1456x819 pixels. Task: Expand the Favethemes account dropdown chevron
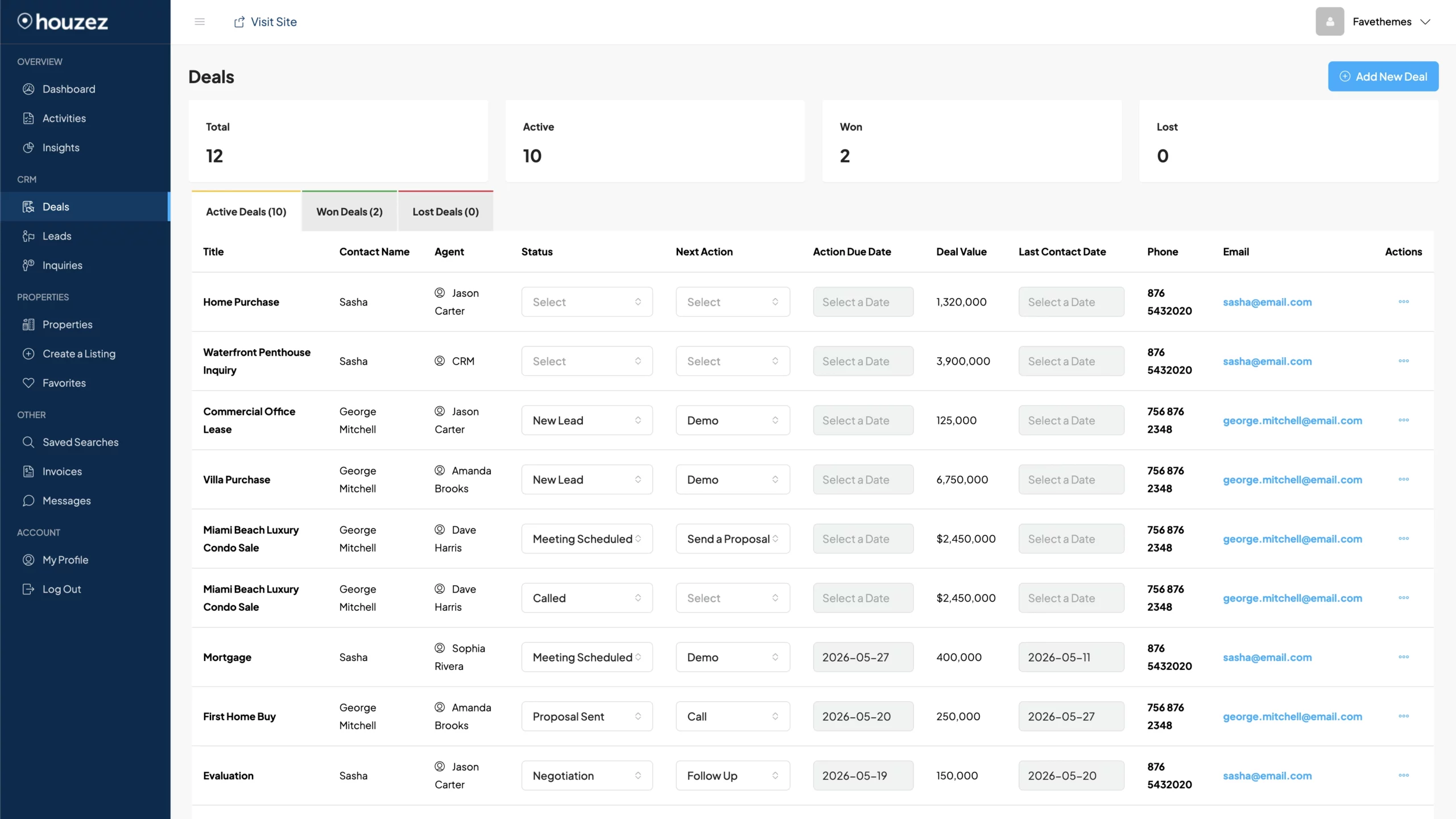[1425, 22]
